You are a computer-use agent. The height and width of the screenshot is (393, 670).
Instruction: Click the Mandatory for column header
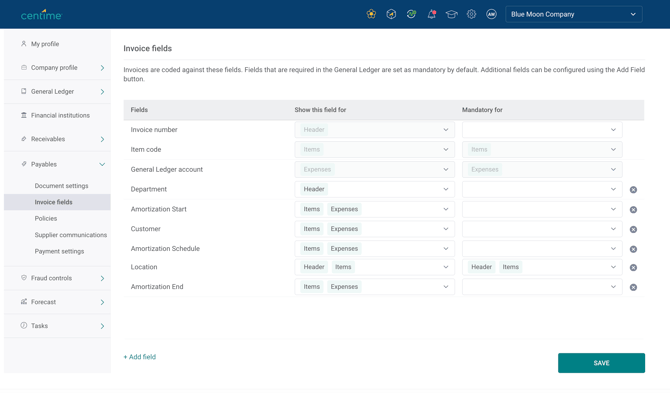[x=482, y=110]
